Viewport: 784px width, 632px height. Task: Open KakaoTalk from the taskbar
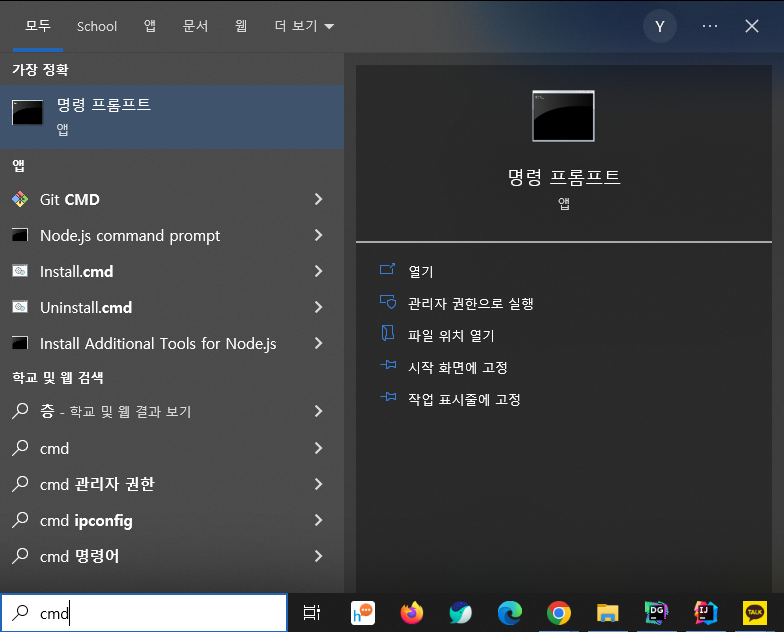tap(754, 612)
